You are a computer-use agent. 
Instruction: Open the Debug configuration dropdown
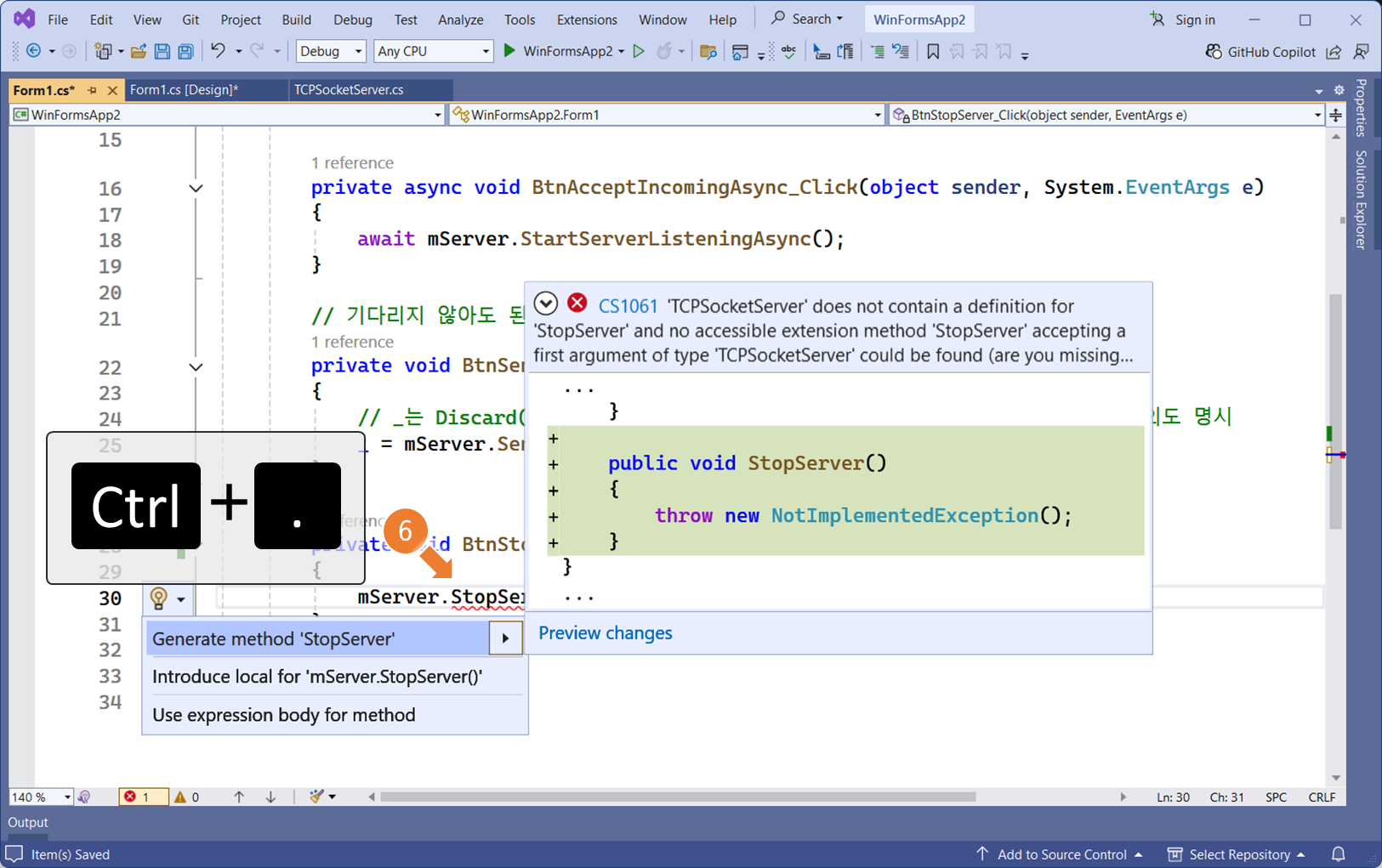tap(331, 51)
